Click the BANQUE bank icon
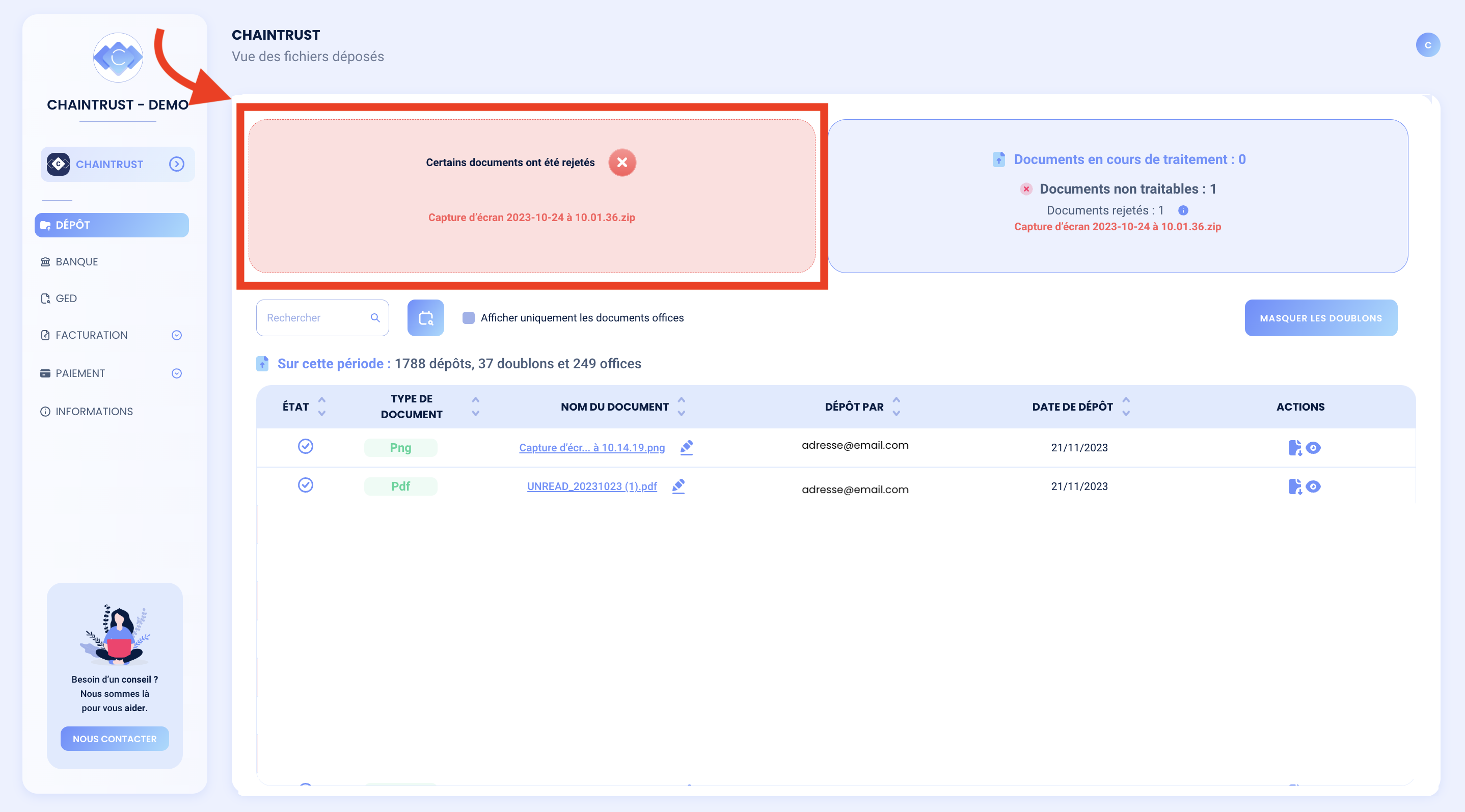 point(45,261)
